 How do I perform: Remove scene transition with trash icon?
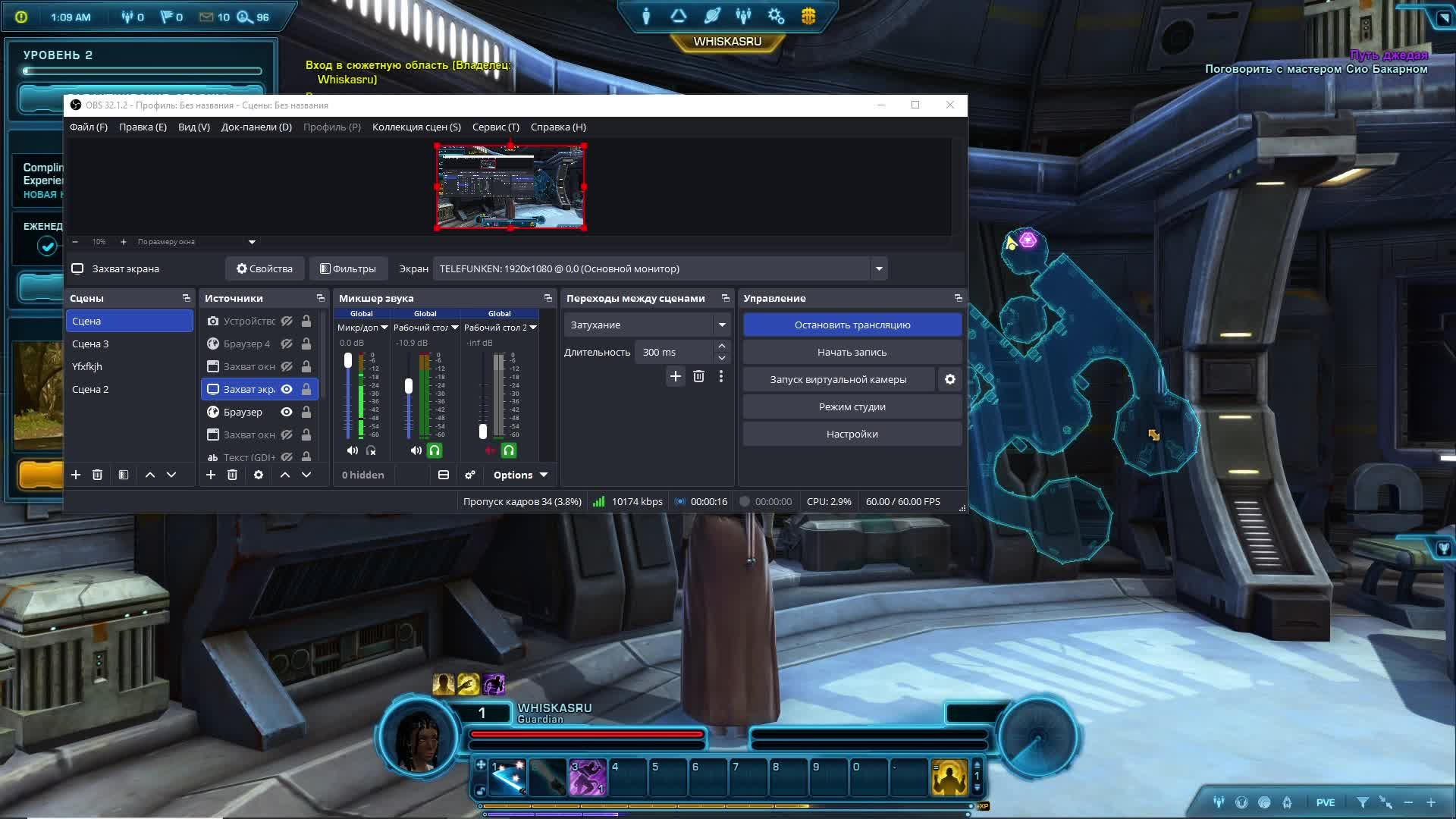[699, 376]
